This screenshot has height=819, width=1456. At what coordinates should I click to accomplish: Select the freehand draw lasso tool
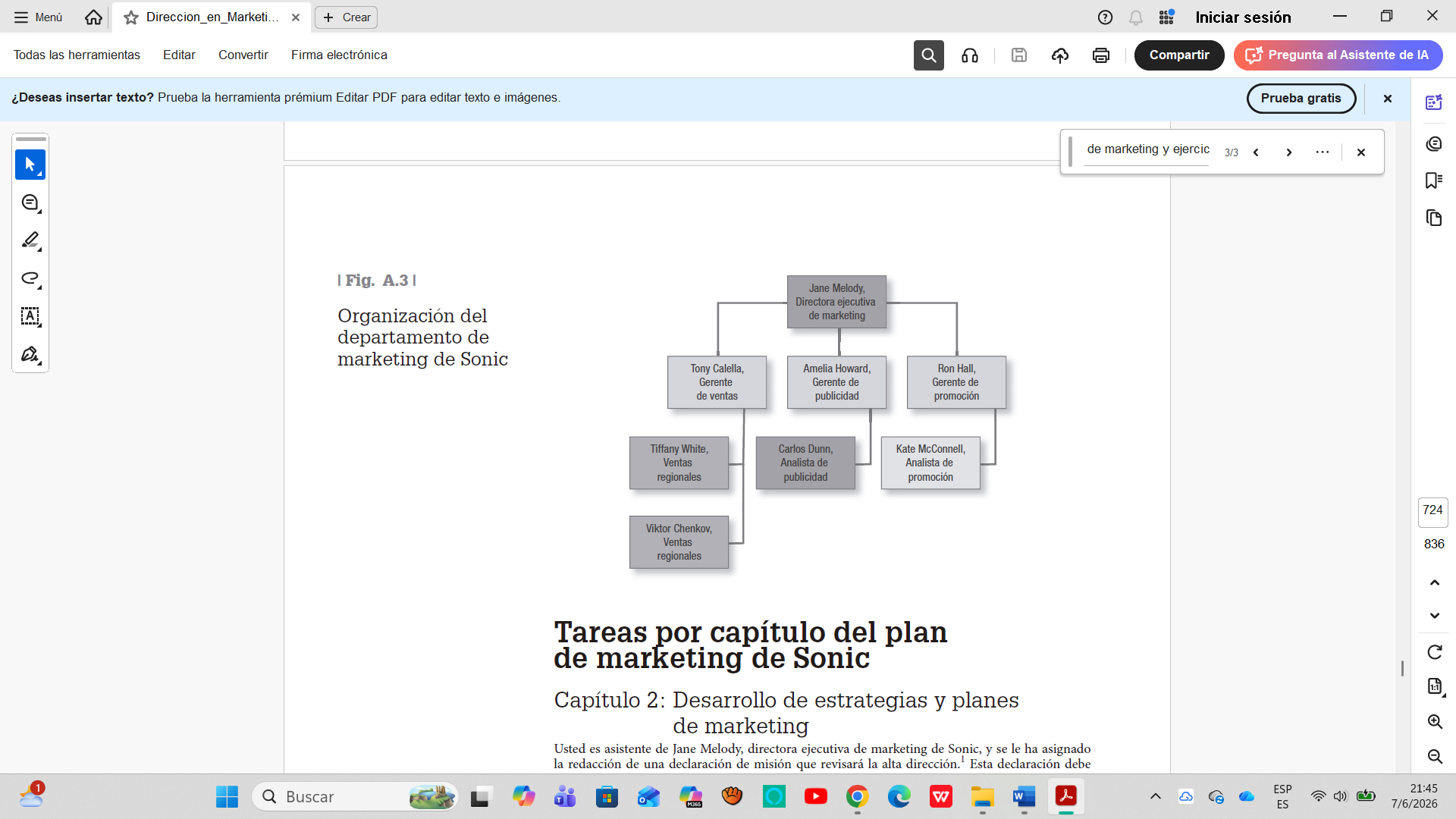click(x=30, y=278)
